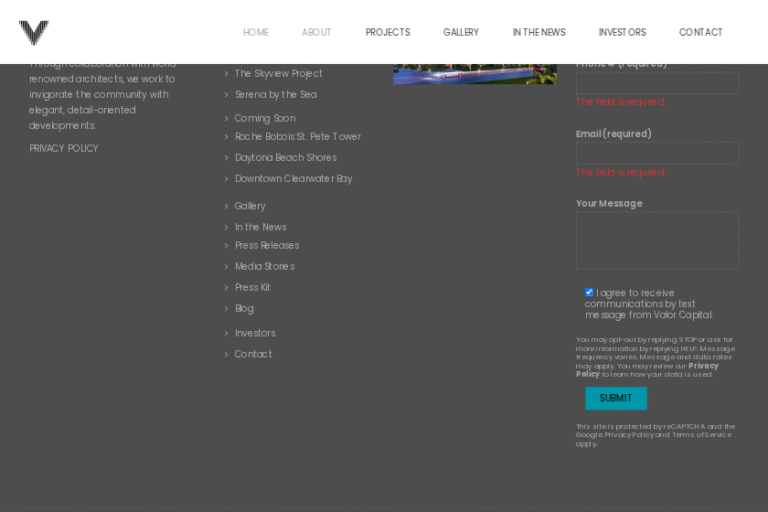This screenshot has width=768, height=512.
Task: Open the Home menu item
Action: (x=255, y=33)
